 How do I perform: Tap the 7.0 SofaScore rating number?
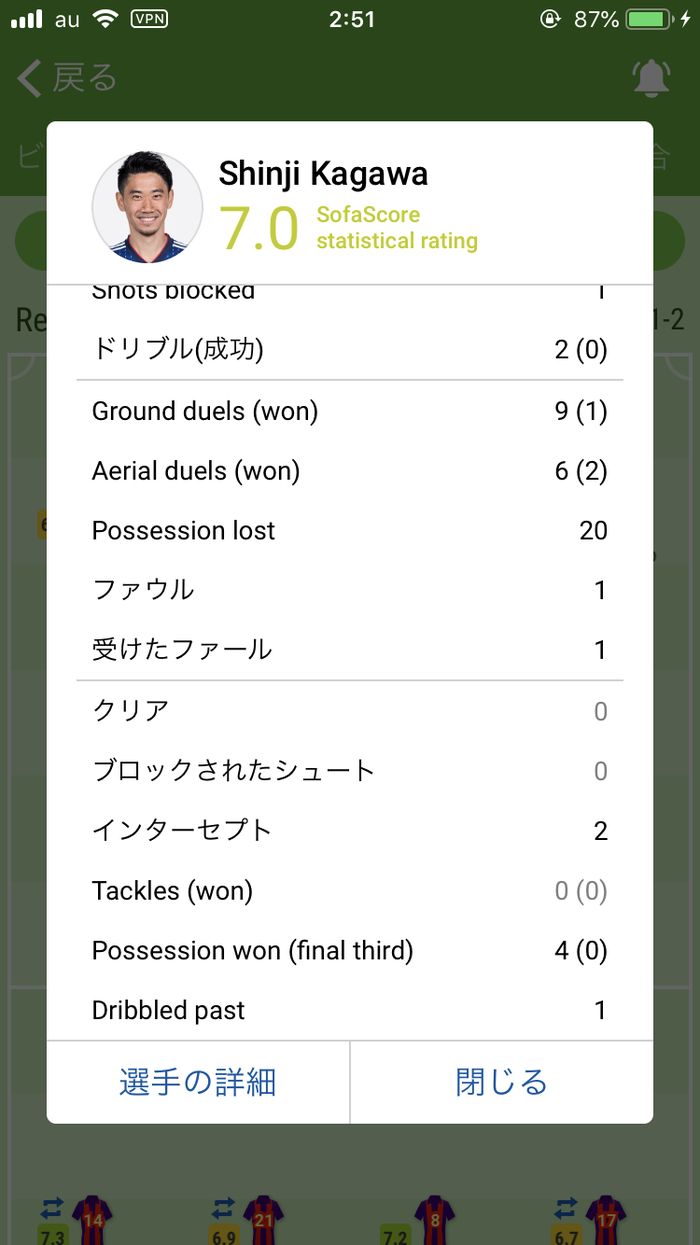(x=259, y=228)
